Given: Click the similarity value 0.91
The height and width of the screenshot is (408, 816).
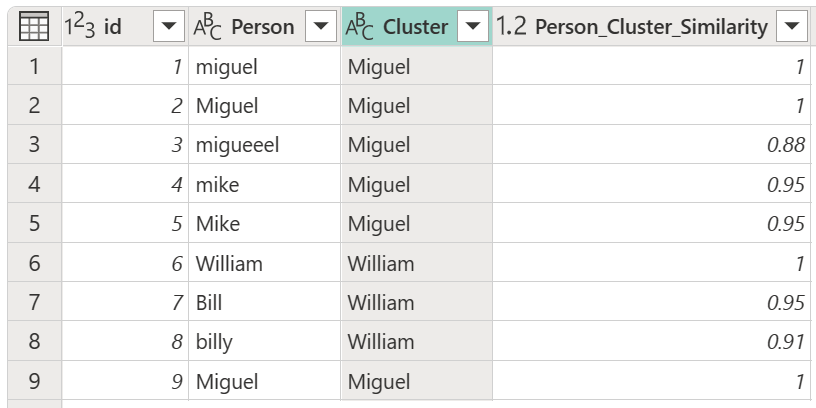Looking at the screenshot, I should [x=785, y=342].
